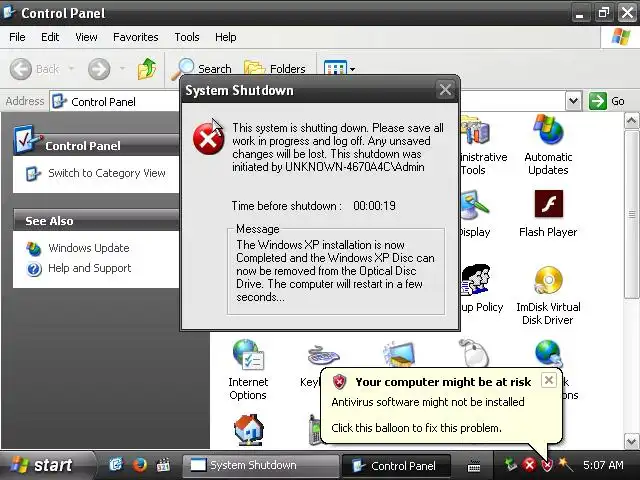
Task: Click the Forward navigation button
Action: coord(99,69)
